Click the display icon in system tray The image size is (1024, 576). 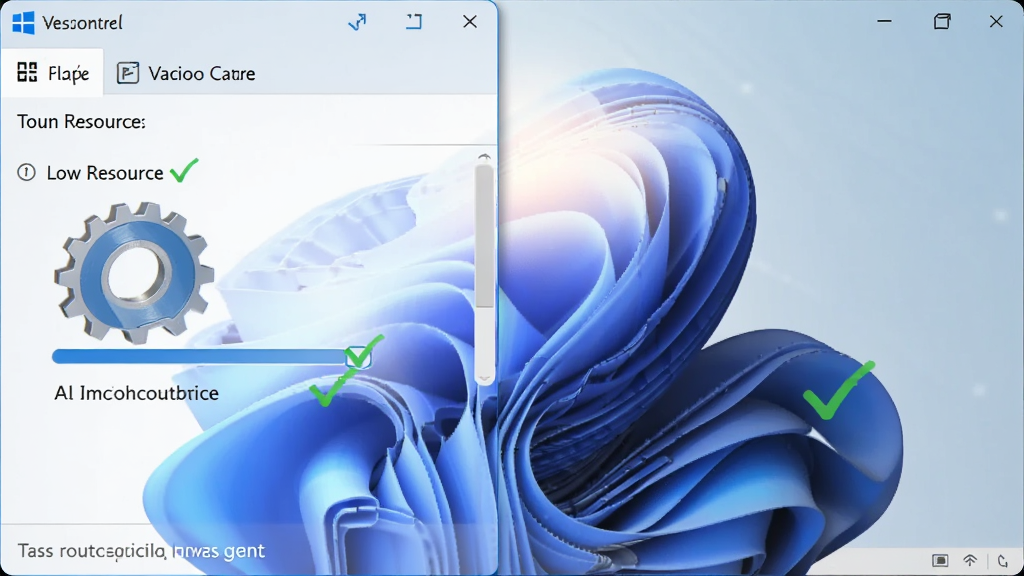tap(940, 560)
